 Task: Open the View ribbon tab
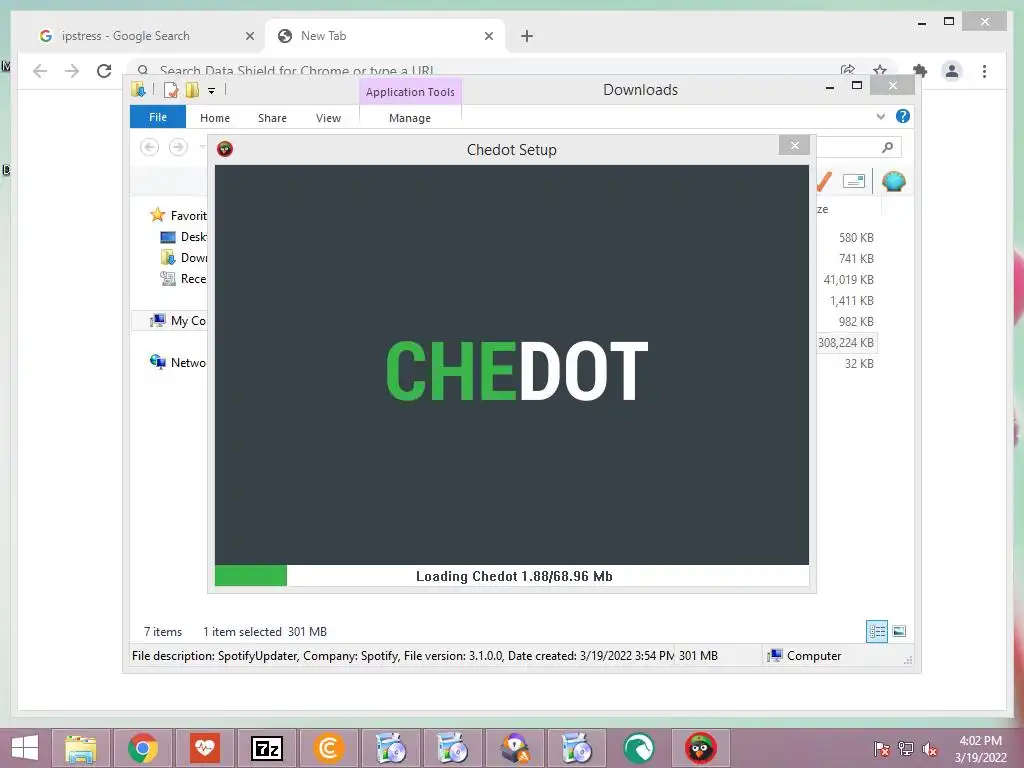(328, 118)
